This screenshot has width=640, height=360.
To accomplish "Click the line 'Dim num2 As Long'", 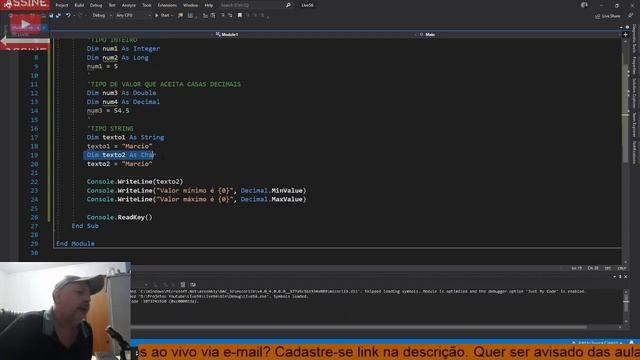I will tap(118, 58).
